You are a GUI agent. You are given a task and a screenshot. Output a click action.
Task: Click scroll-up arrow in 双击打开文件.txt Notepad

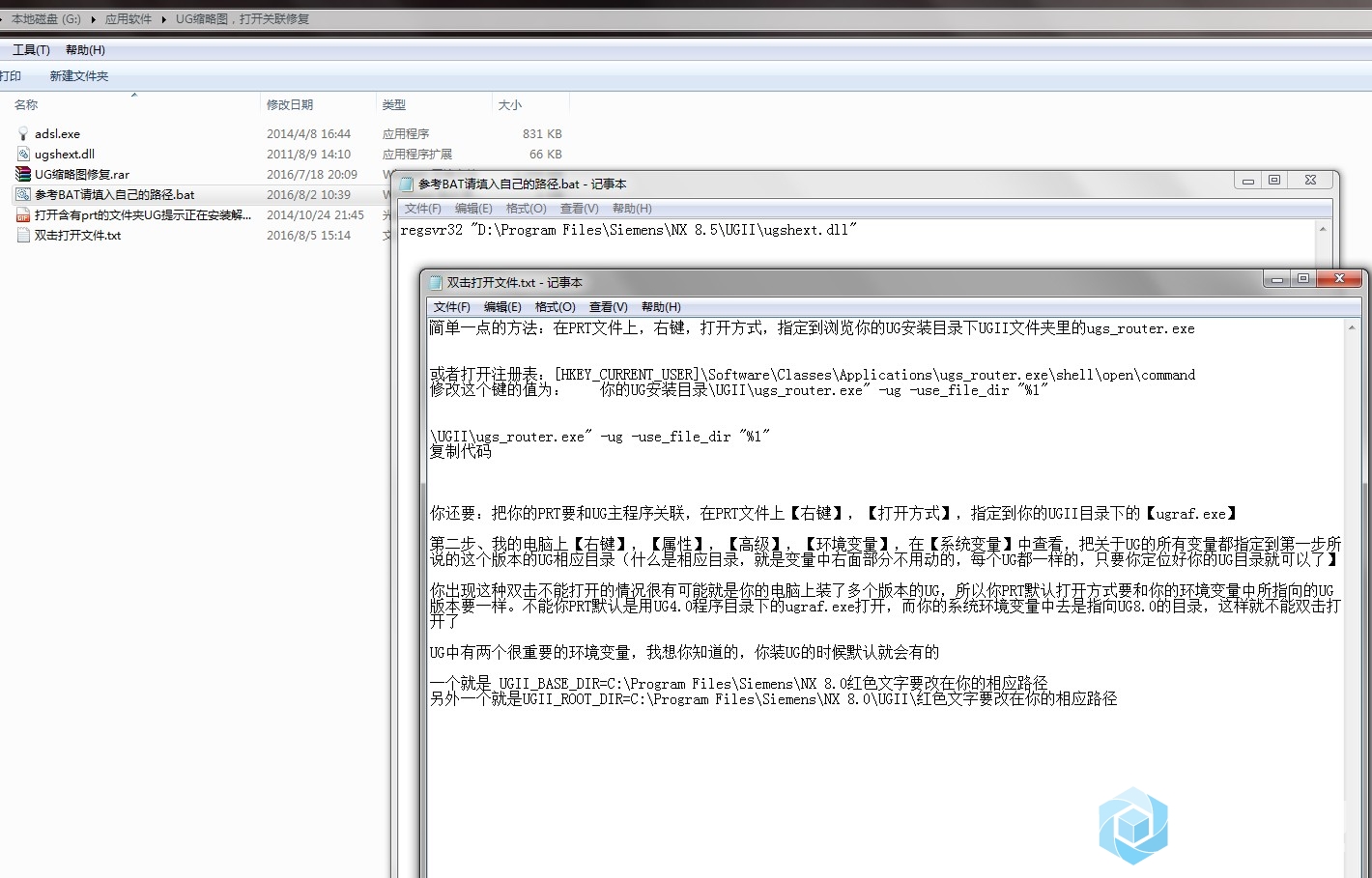coord(1352,328)
